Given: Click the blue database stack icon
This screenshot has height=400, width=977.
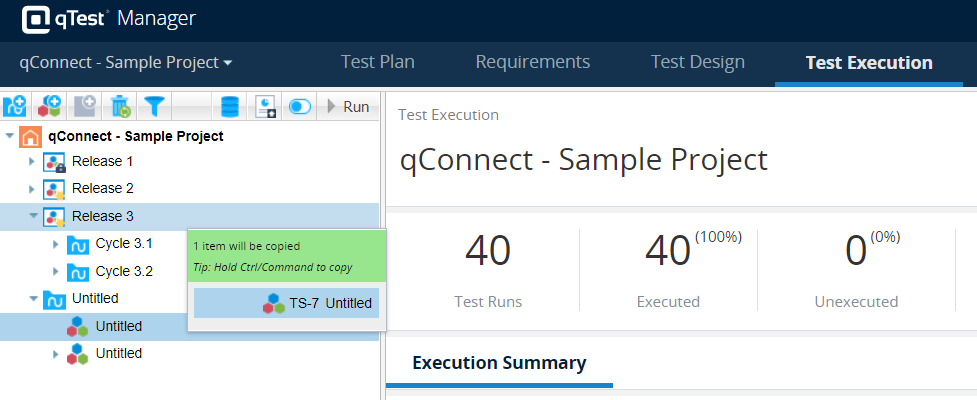Looking at the screenshot, I should pos(230,106).
